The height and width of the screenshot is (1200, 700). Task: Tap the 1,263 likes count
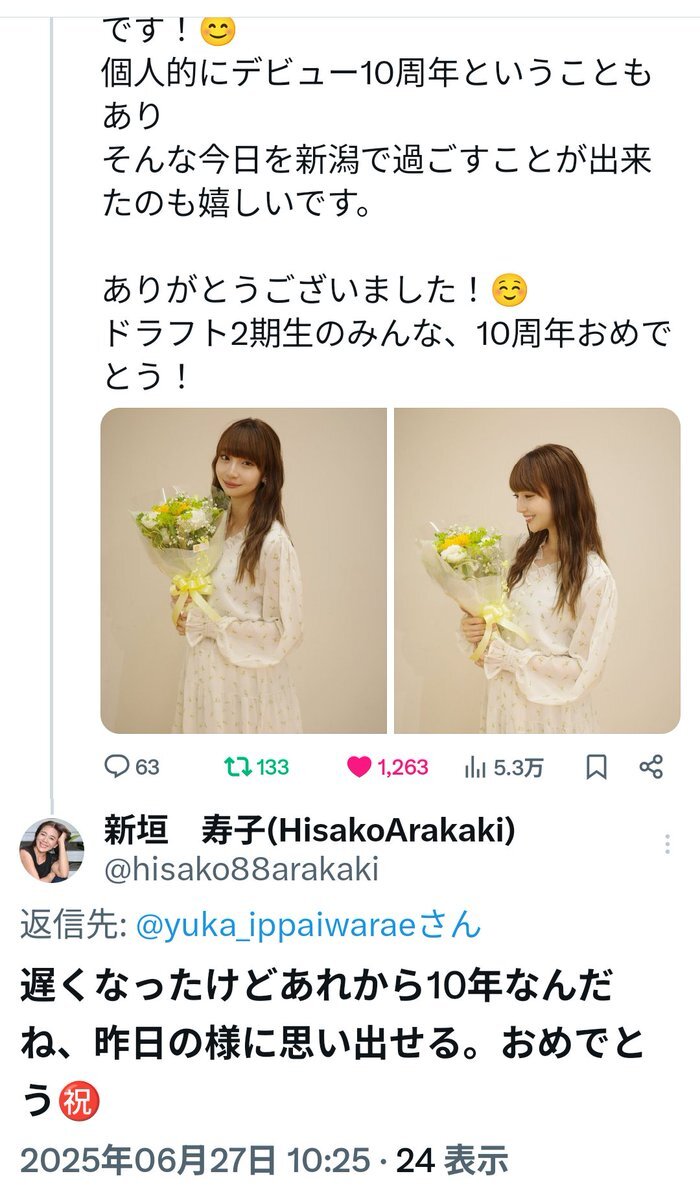click(x=402, y=767)
